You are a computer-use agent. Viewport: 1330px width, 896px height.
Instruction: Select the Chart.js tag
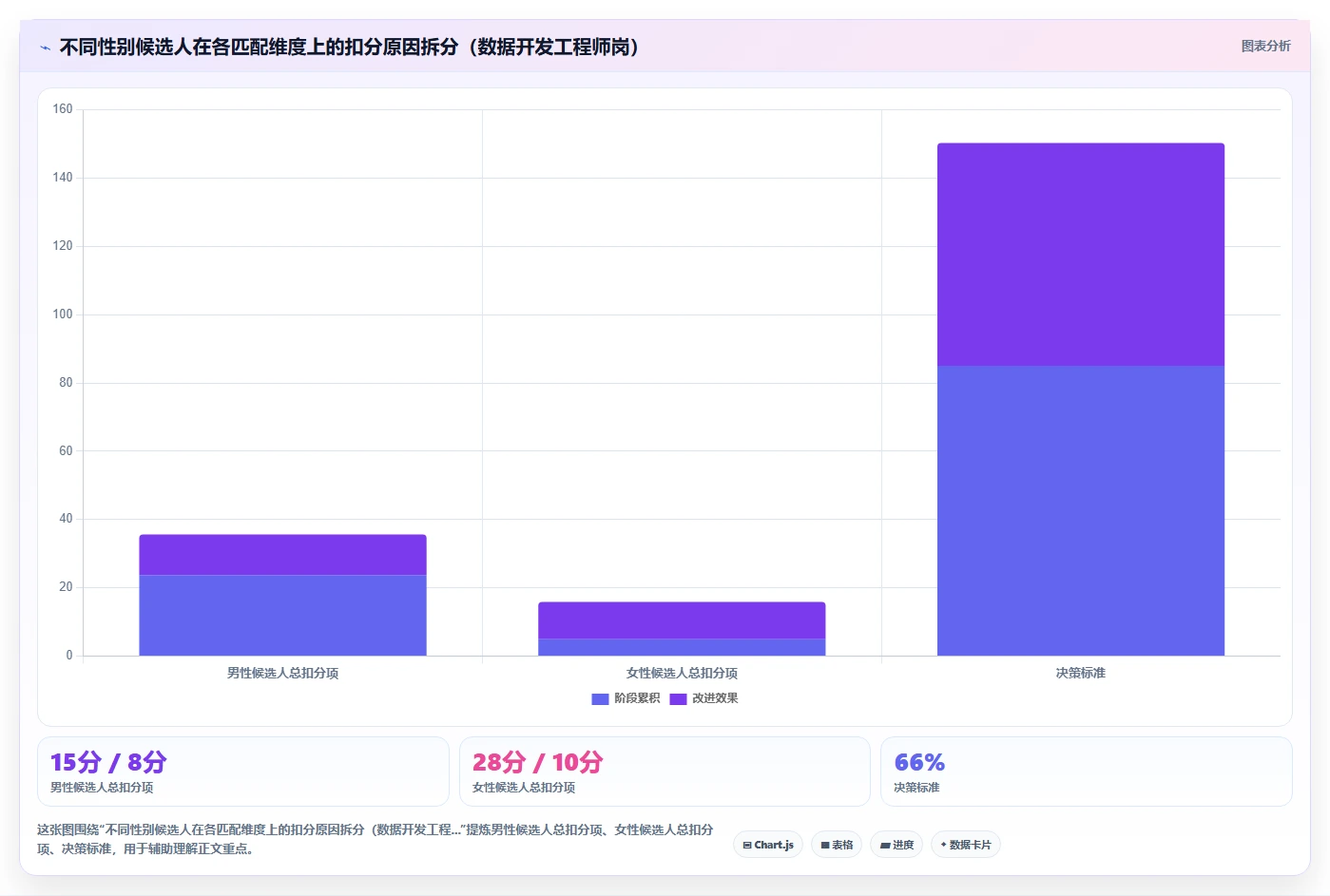(x=768, y=845)
